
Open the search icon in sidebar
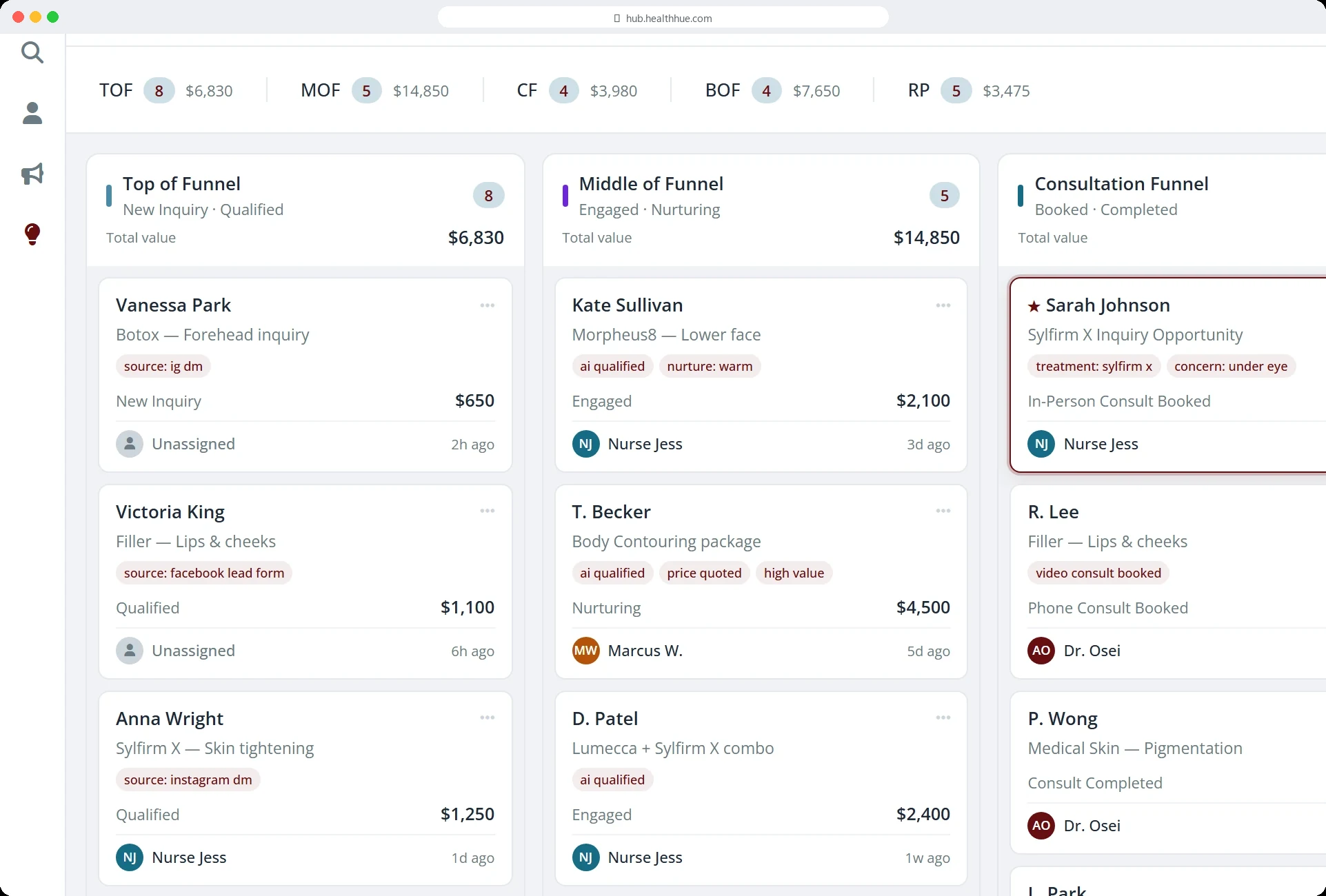32,52
